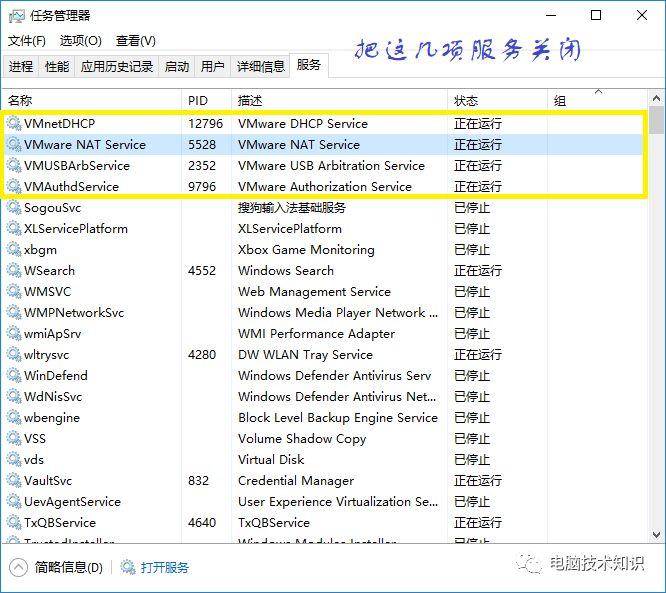The width and height of the screenshot is (666, 593).
Task: Click the gear icon beside WMSVC
Action: (14, 291)
